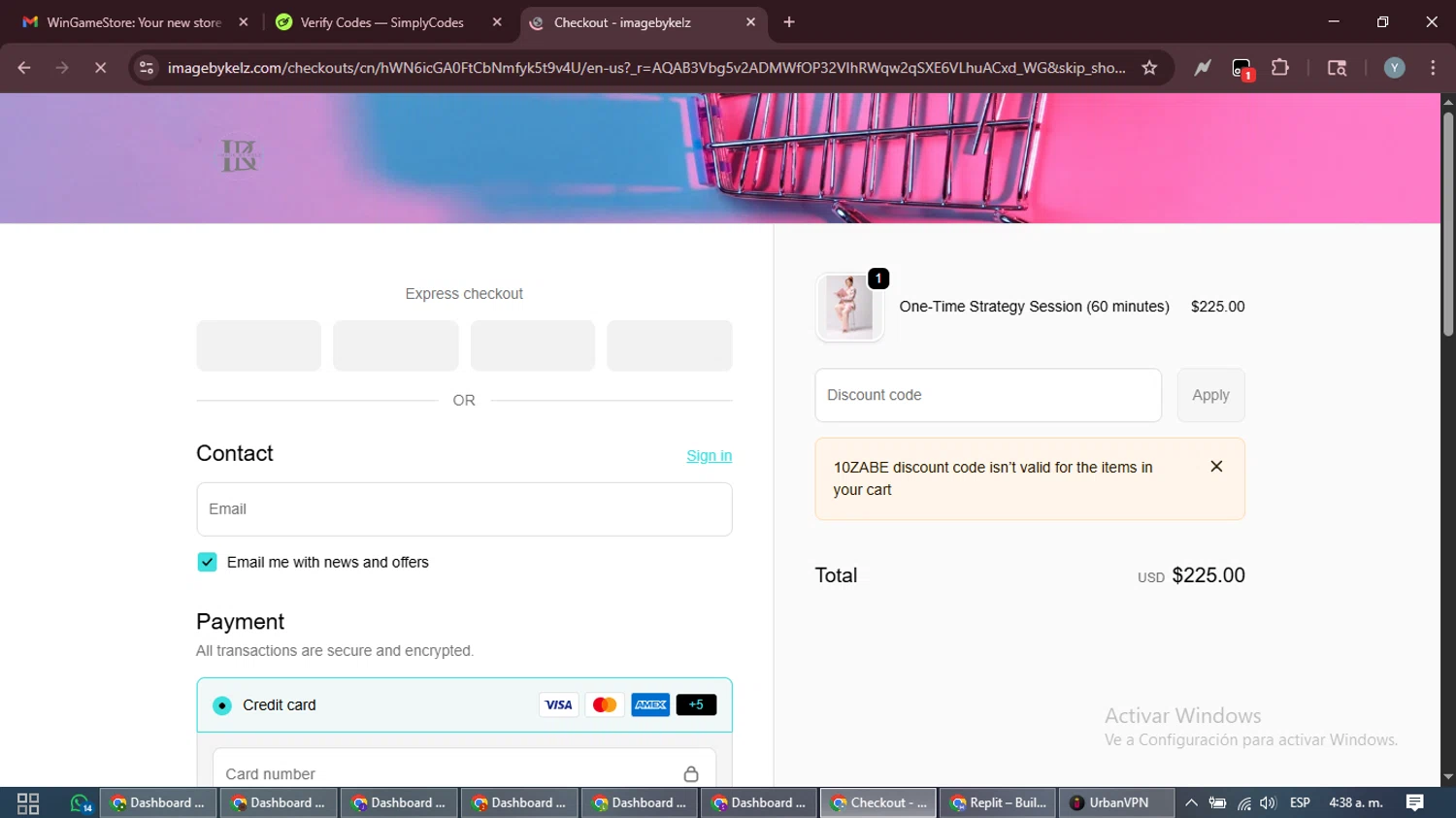This screenshot has width=1456, height=818.
Task: Click the imagebykelz store logo
Action: 239,156
